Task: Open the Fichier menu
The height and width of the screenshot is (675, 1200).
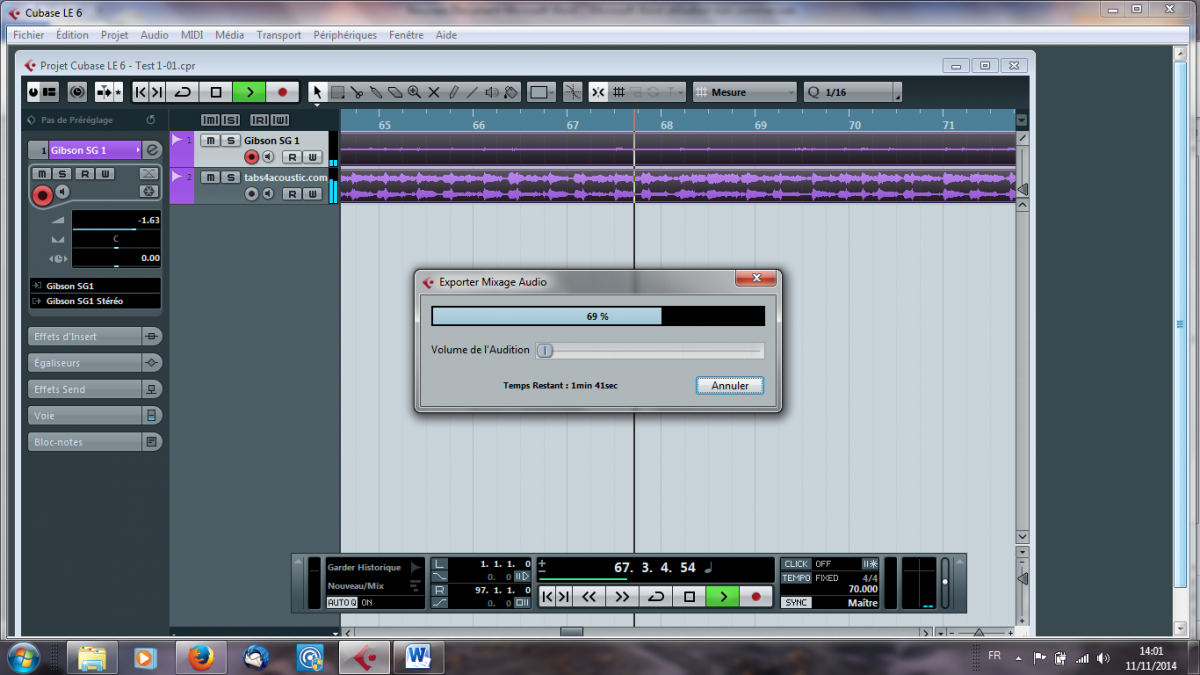Action: pyautogui.click(x=28, y=35)
